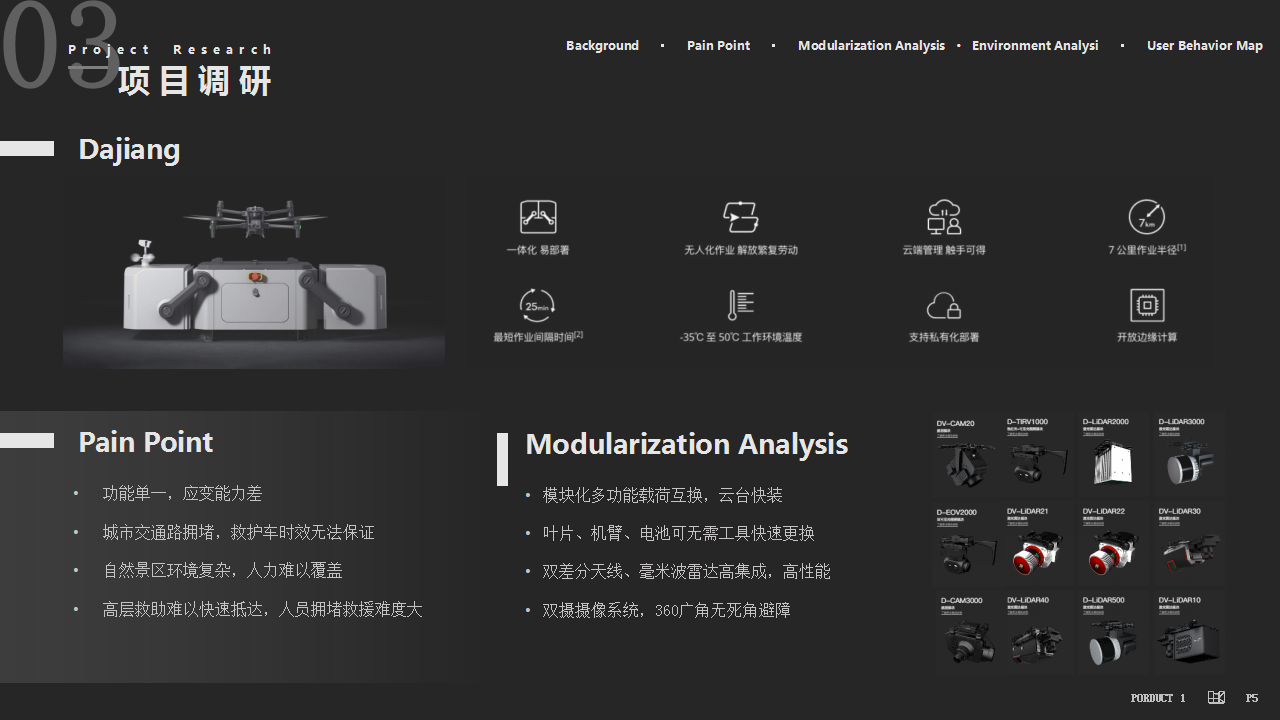Click the Dajiang drone dock photo
This screenshot has width=1280, height=720.
coord(254,270)
